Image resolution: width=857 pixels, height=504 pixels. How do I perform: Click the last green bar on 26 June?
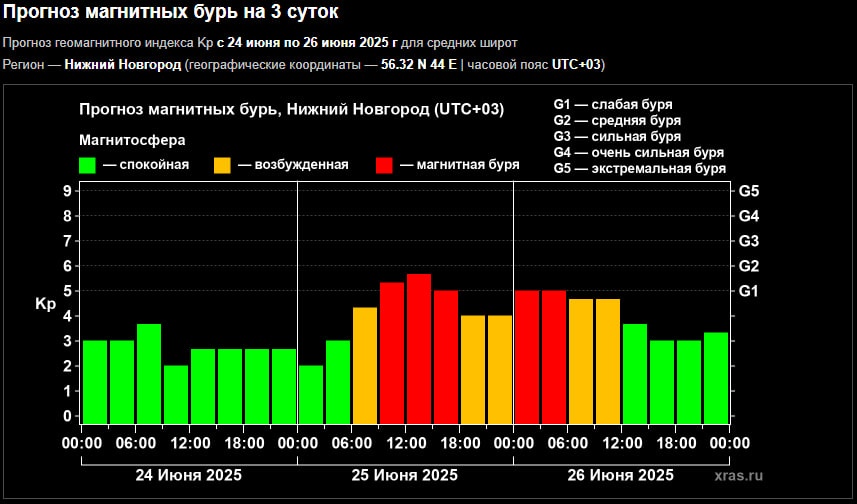click(x=715, y=377)
